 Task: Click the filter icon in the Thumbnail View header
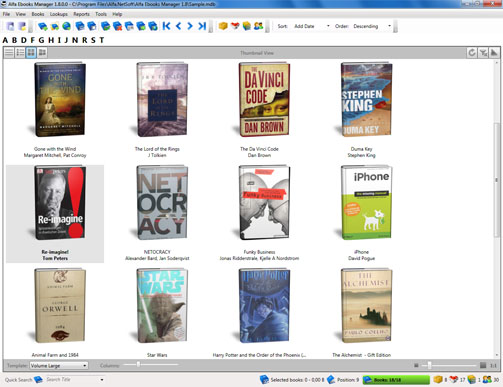click(483, 53)
